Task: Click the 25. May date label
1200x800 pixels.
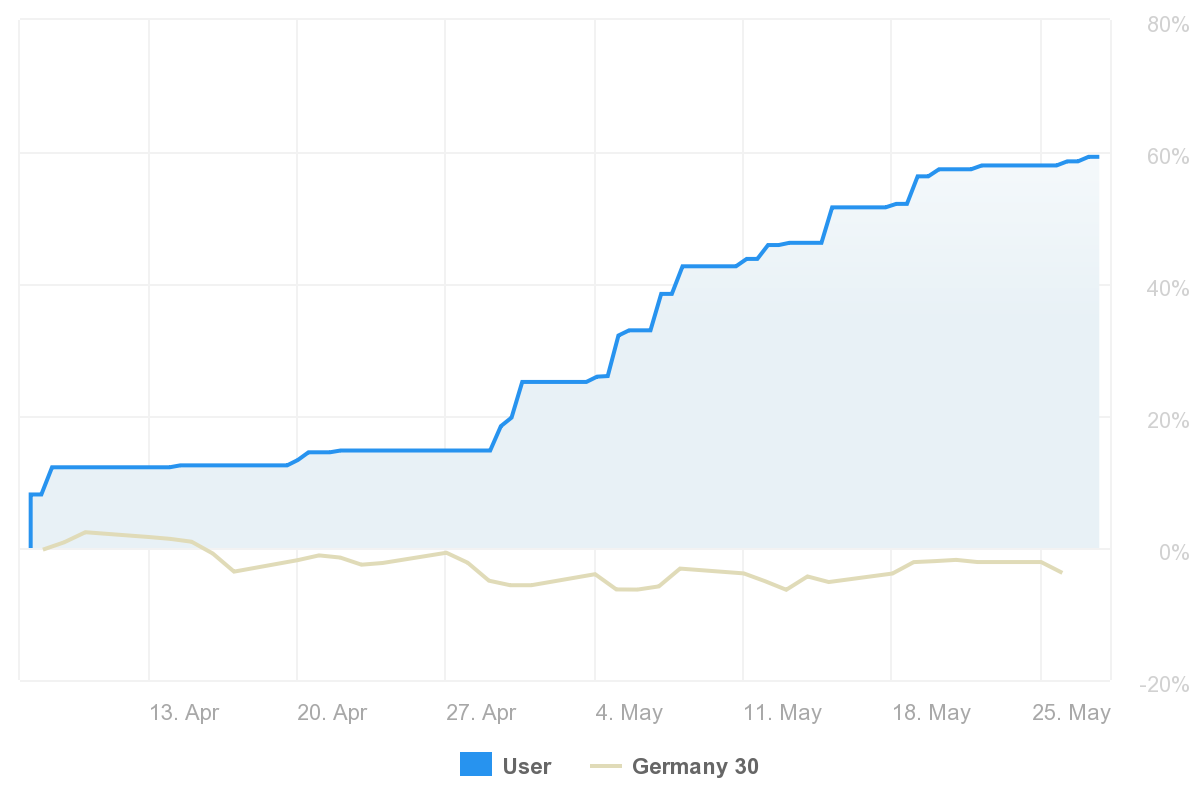Action: pyautogui.click(x=1072, y=713)
